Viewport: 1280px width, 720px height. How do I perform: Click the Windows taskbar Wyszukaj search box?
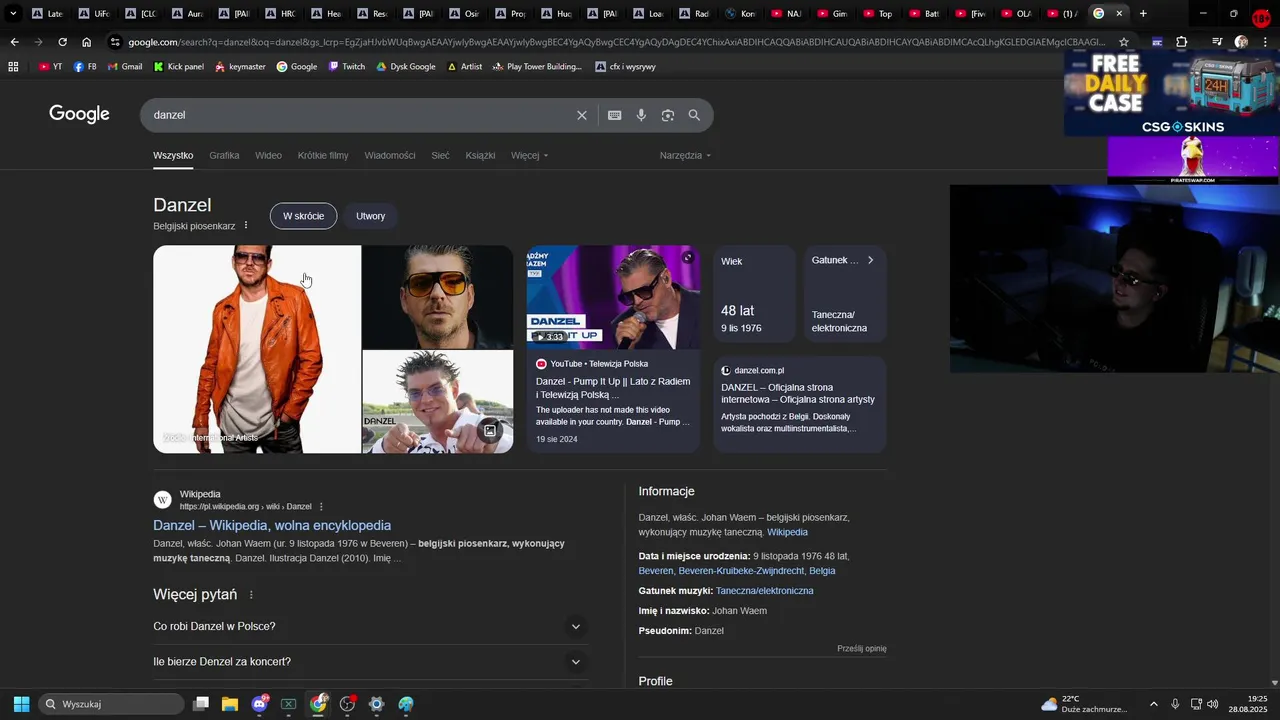112,704
